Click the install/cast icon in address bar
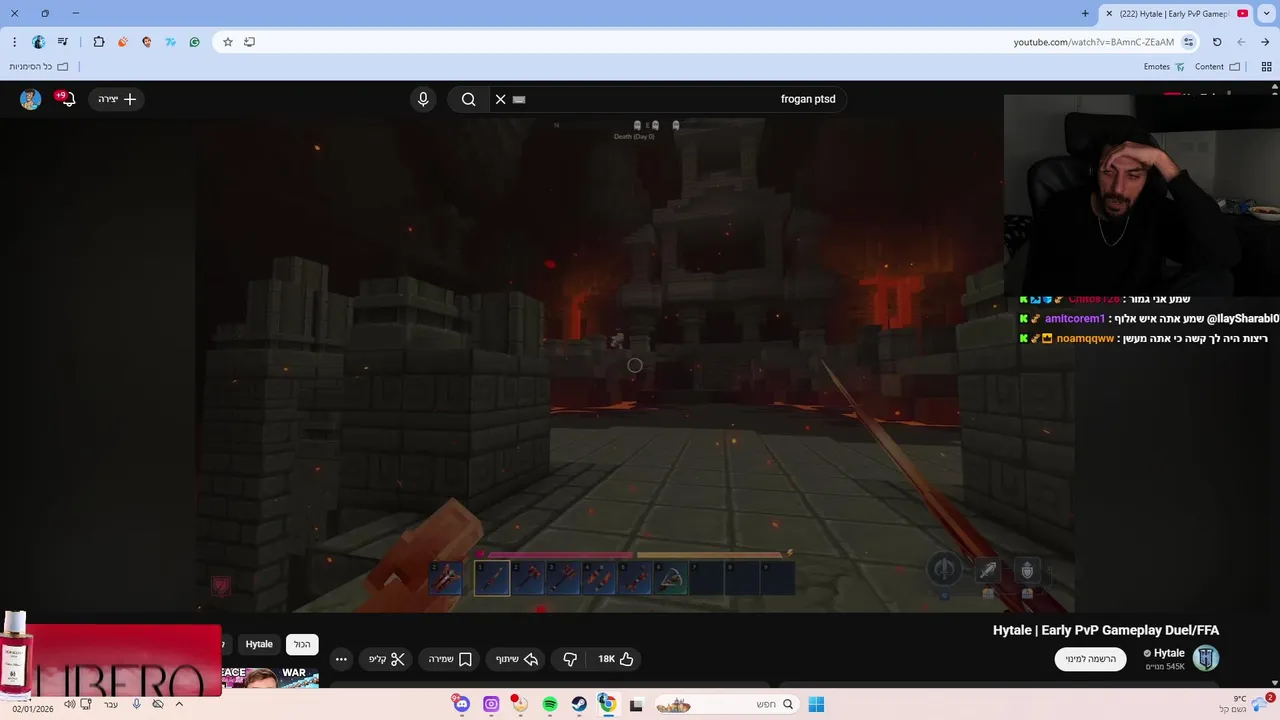This screenshot has height=720, width=1280. (250, 42)
